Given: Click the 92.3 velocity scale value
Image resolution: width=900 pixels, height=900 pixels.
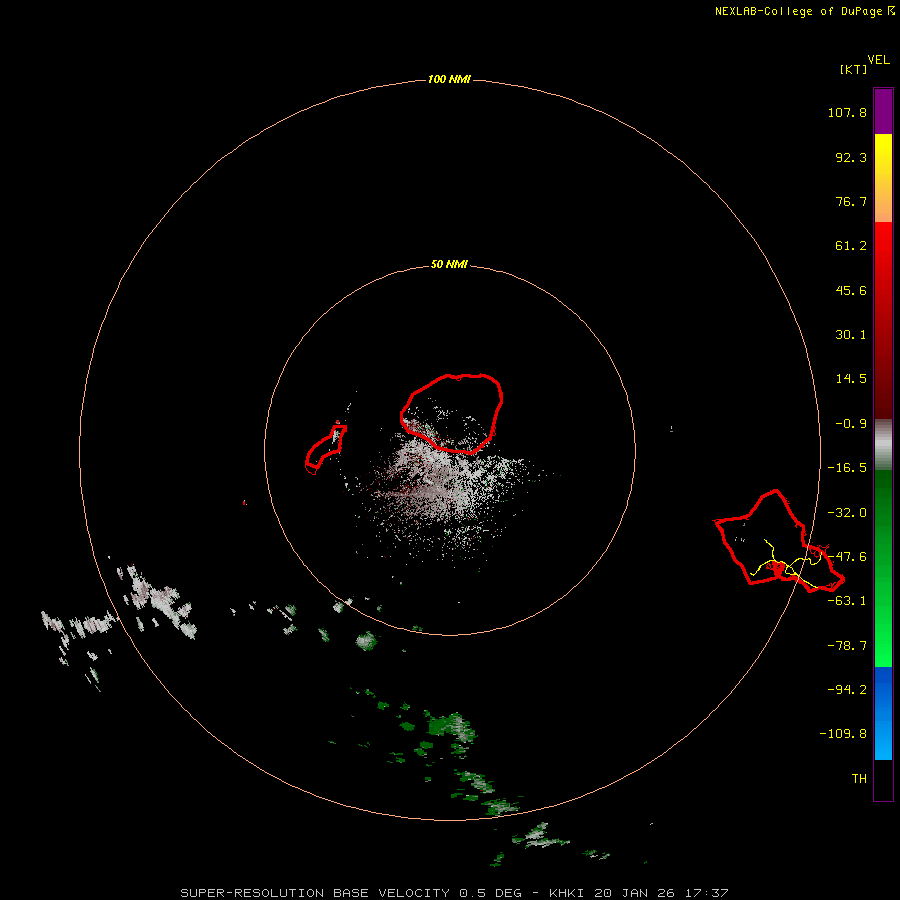Looking at the screenshot, I should coord(851,157).
